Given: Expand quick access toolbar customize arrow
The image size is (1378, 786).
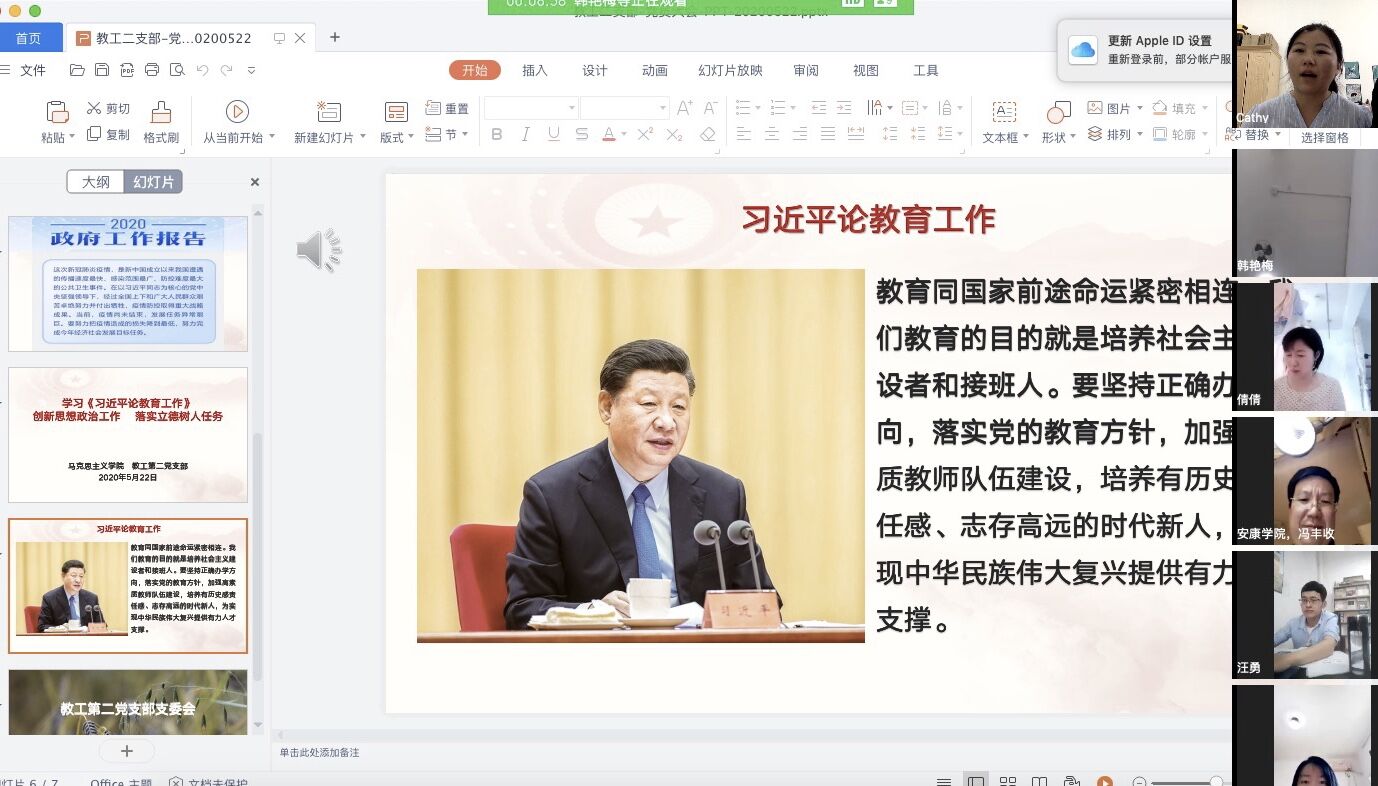Looking at the screenshot, I should pos(251,70).
